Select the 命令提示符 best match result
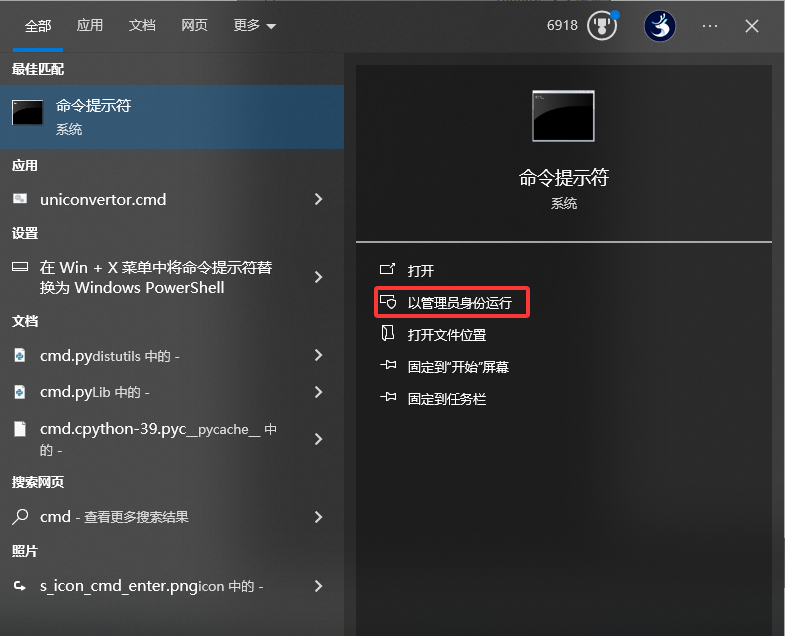 172,117
